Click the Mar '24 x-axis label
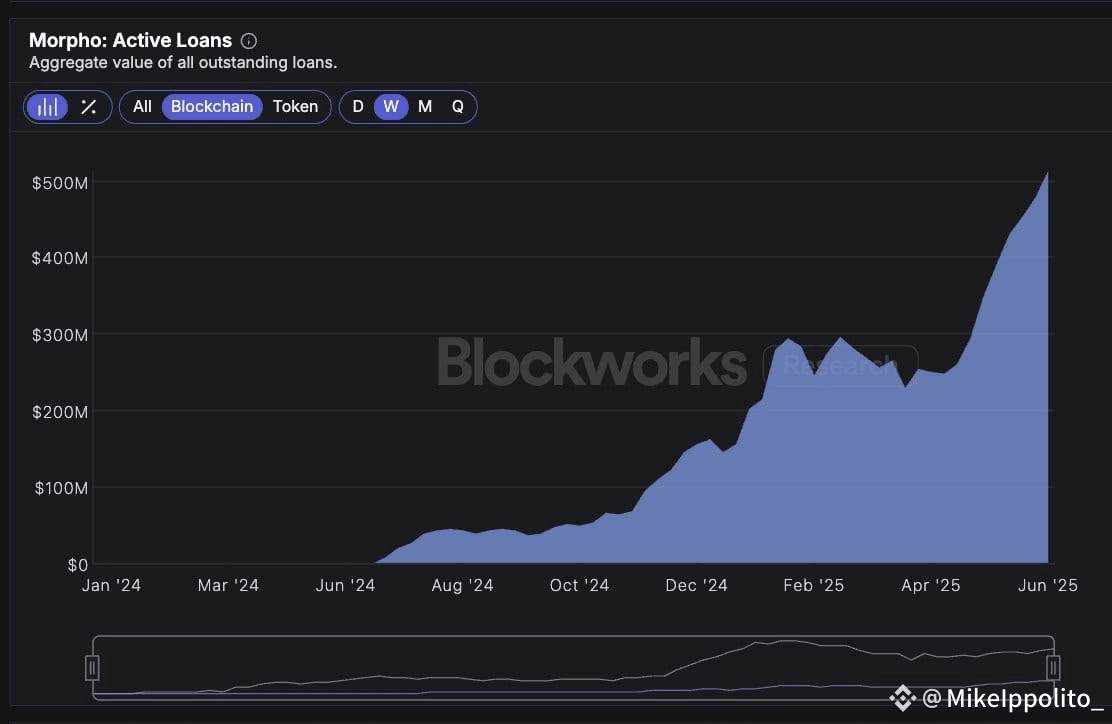 pos(228,586)
